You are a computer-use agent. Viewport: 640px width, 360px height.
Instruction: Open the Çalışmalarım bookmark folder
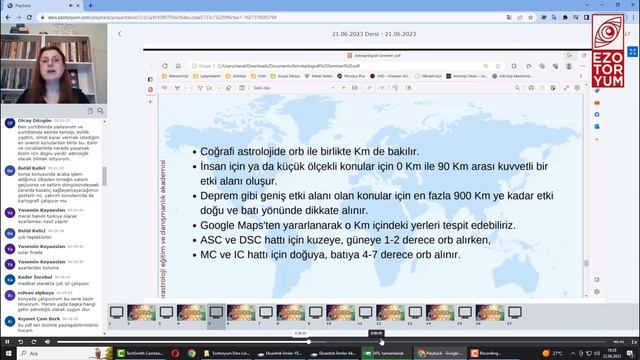(x=207, y=76)
